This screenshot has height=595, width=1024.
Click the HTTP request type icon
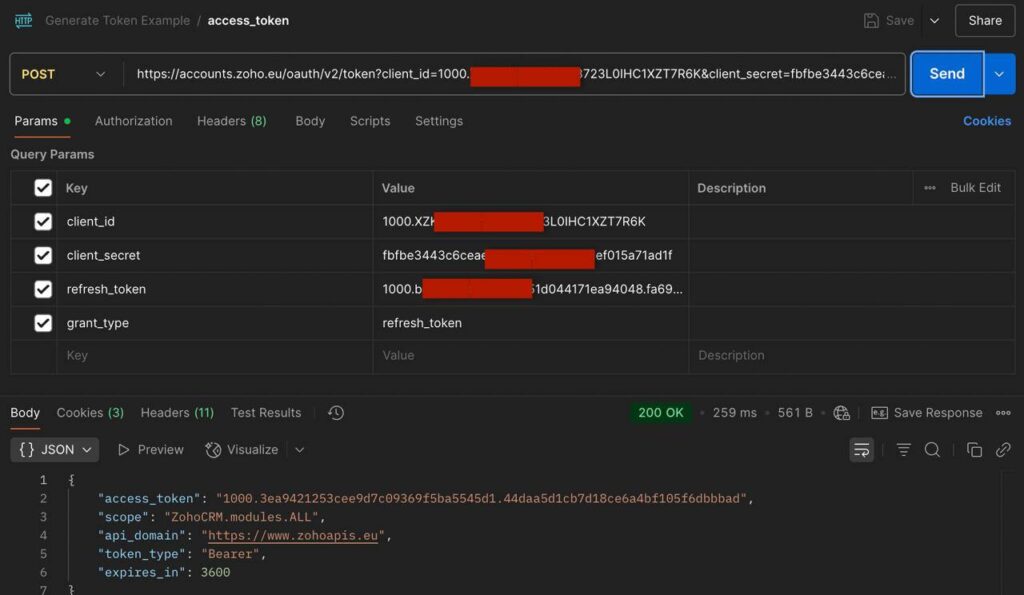pos(24,21)
